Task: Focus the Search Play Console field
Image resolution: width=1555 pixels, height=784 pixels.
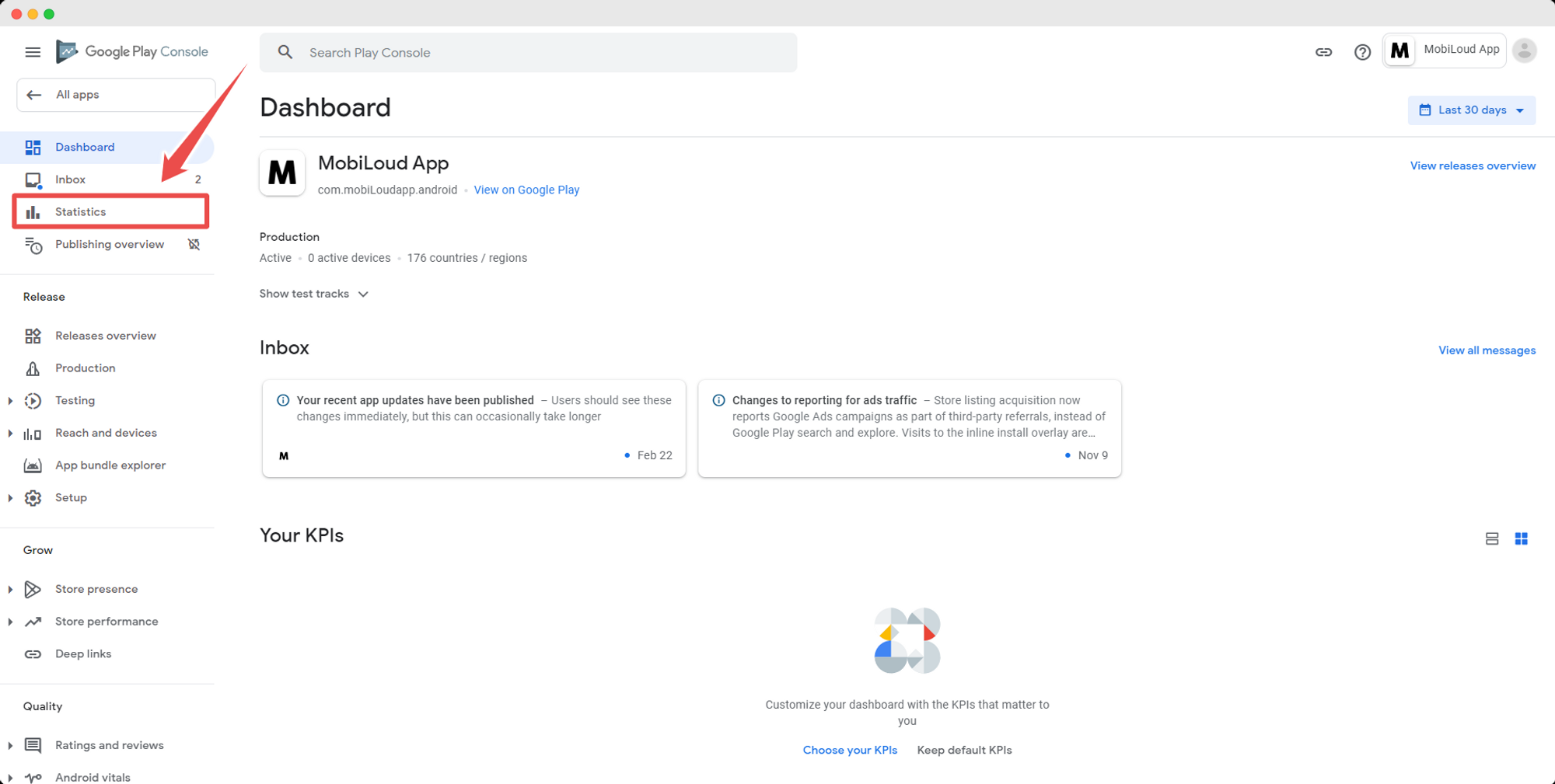Action: coord(529,52)
